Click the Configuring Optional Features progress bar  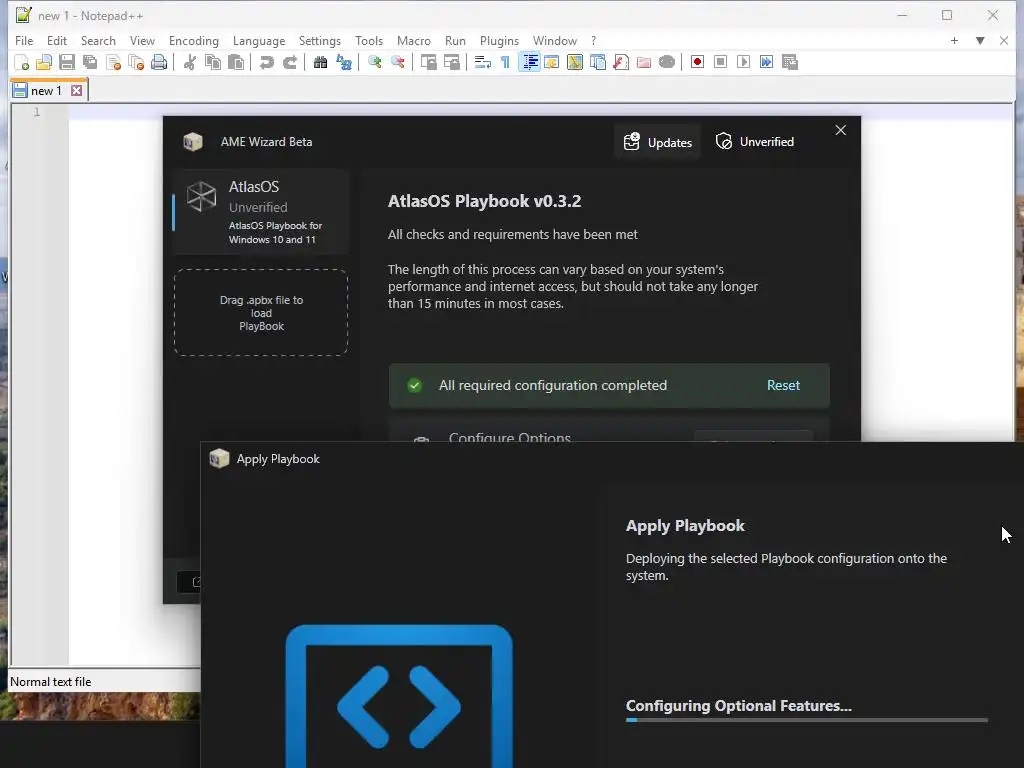point(807,720)
